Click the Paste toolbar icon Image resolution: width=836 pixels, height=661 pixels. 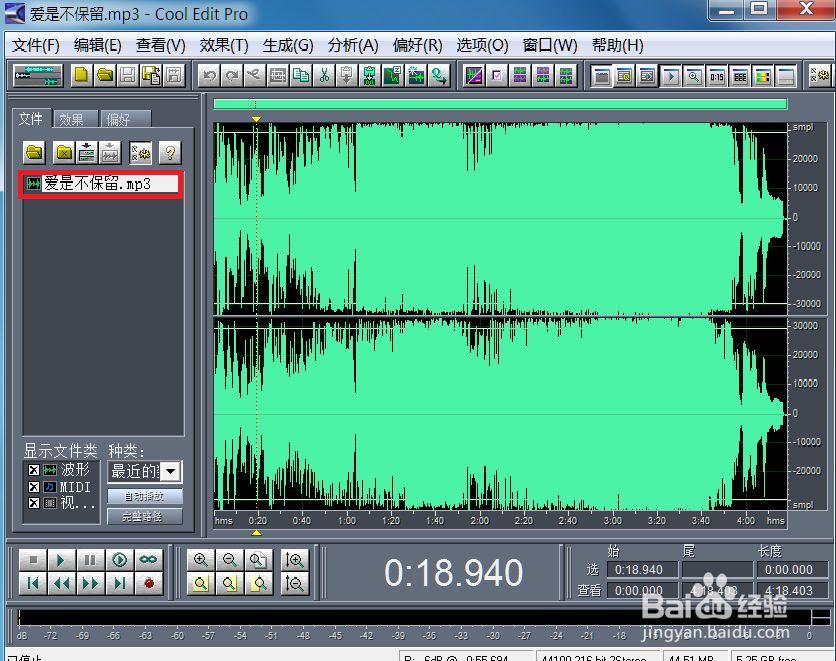click(x=347, y=76)
